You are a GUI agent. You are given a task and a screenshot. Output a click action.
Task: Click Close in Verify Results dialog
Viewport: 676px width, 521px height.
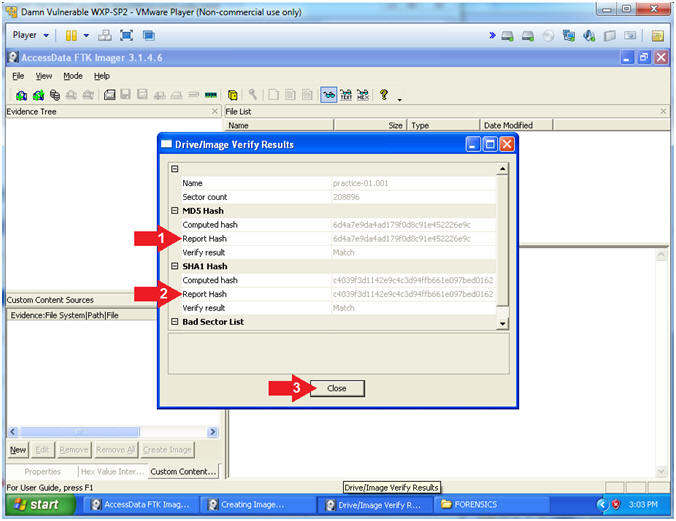337,388
